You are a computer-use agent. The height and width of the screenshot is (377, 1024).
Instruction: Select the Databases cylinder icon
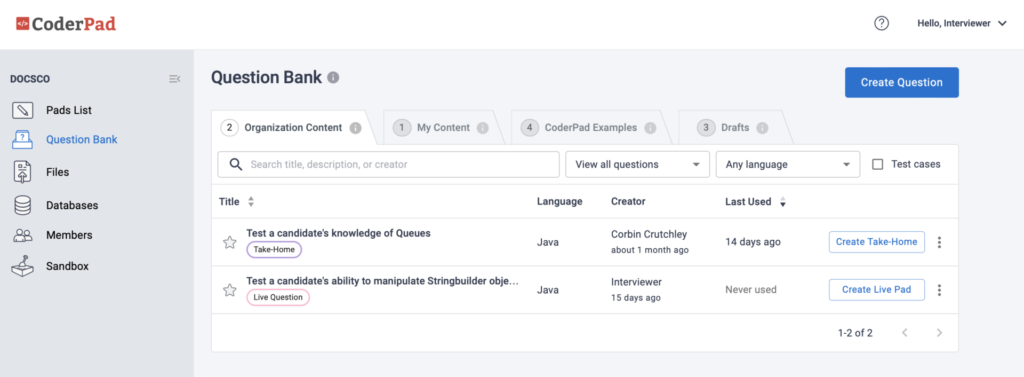(23, 205)
